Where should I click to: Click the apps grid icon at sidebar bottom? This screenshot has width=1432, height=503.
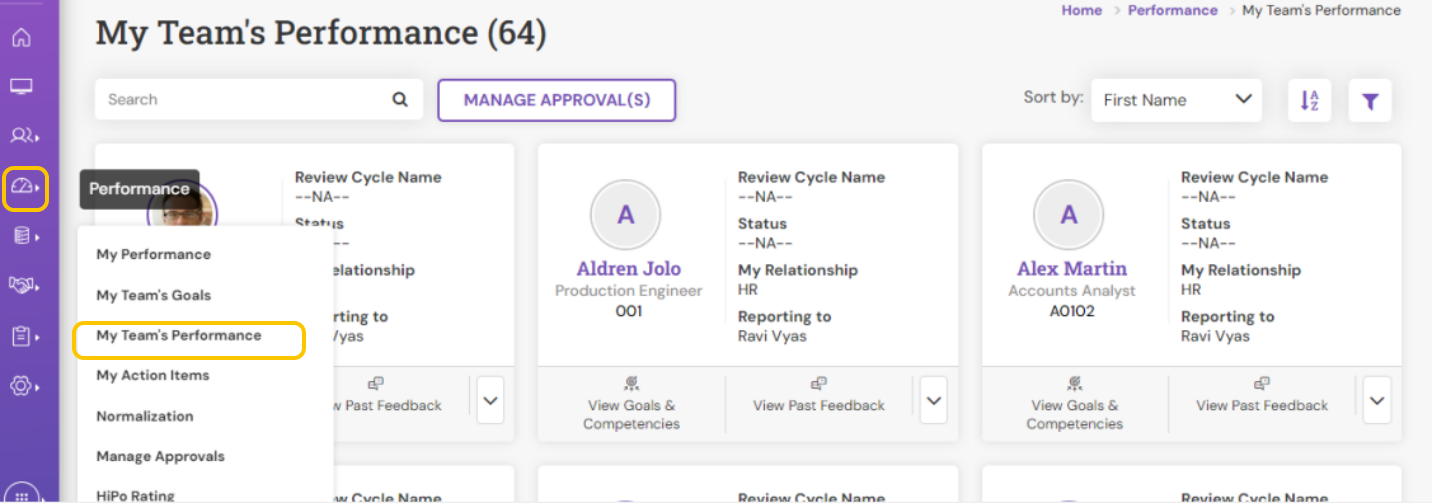tap(24, 495)
